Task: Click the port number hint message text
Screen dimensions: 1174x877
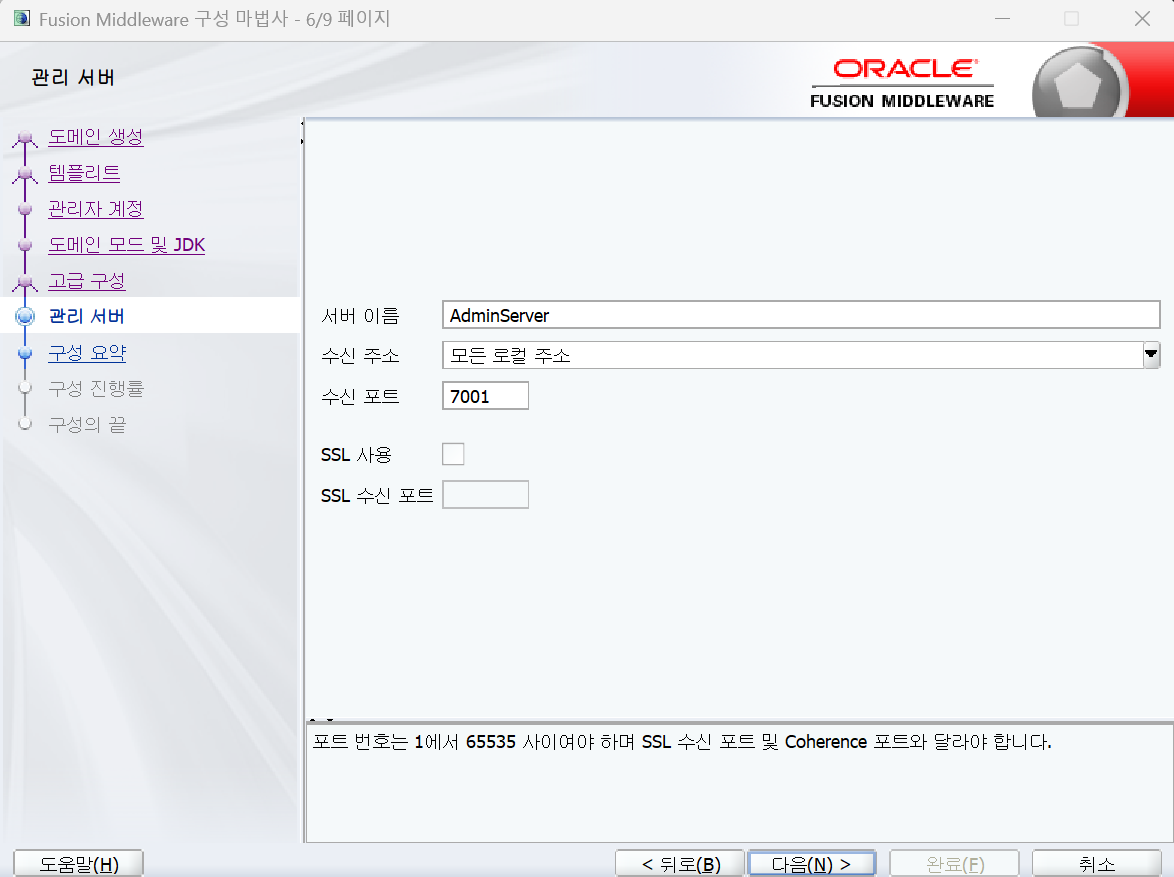Action: point(682,742)
